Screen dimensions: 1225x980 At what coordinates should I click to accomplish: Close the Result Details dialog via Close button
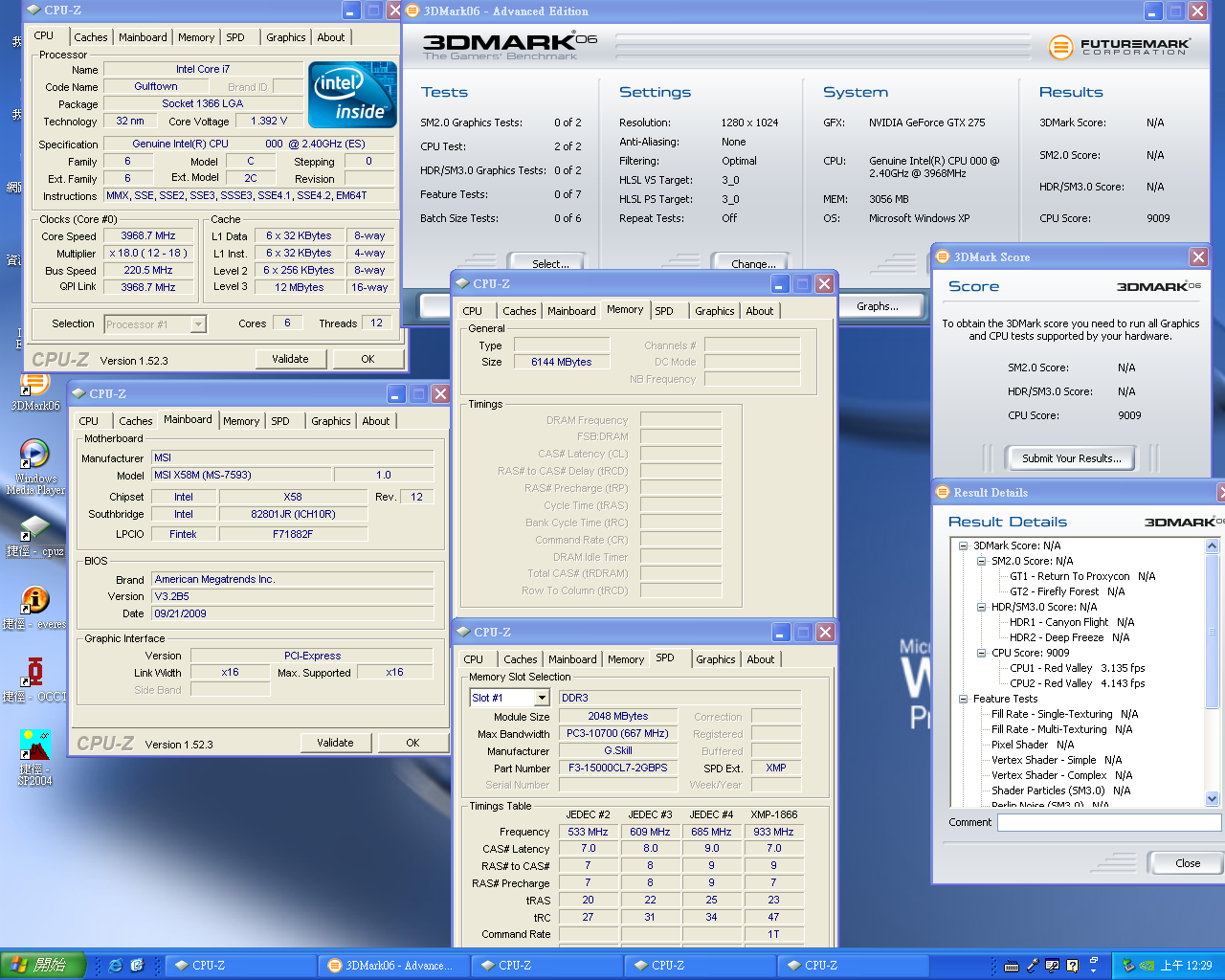click(1188, 863)
